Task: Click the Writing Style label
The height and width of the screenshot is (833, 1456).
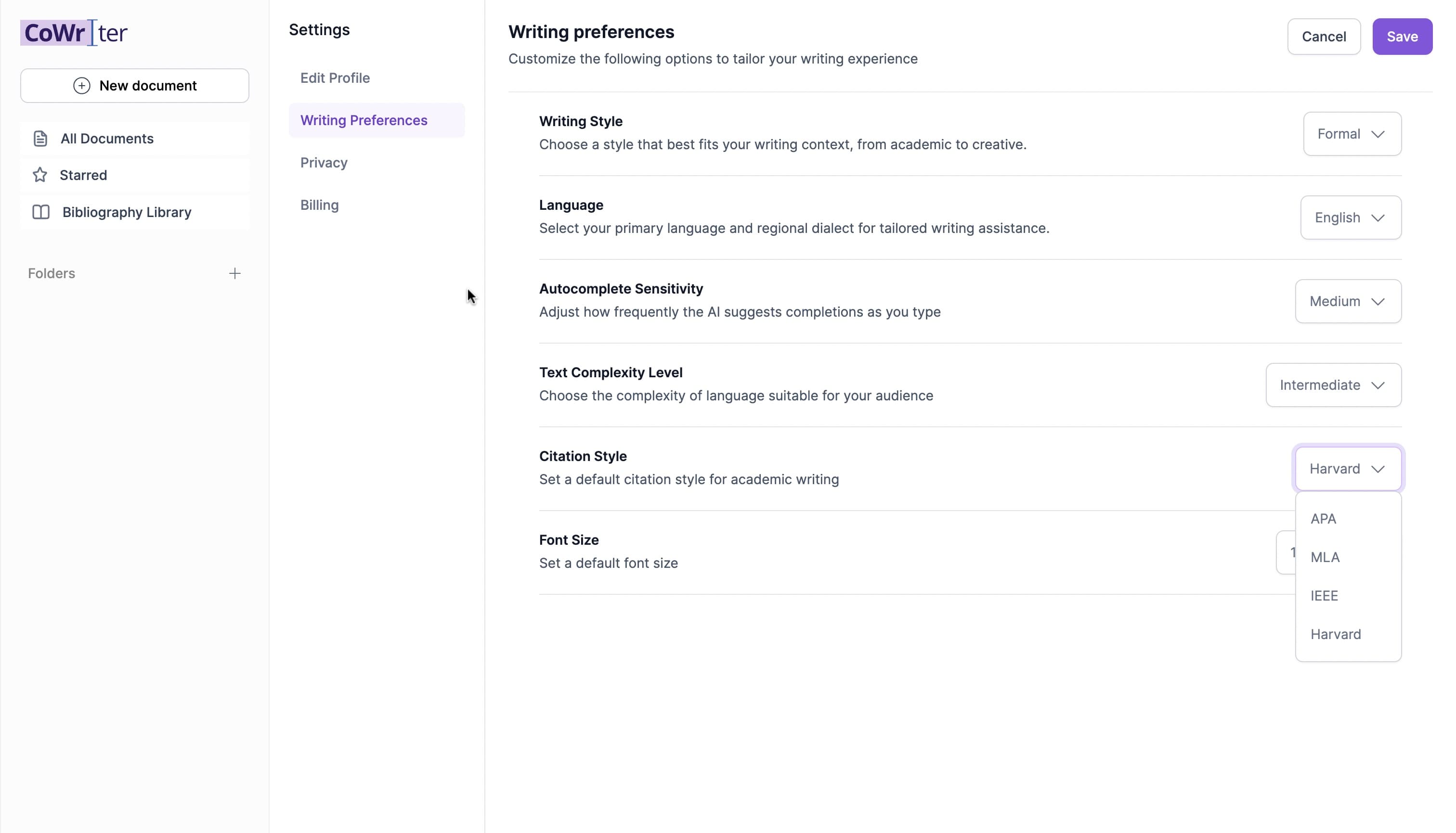Action: coord(581,121)
